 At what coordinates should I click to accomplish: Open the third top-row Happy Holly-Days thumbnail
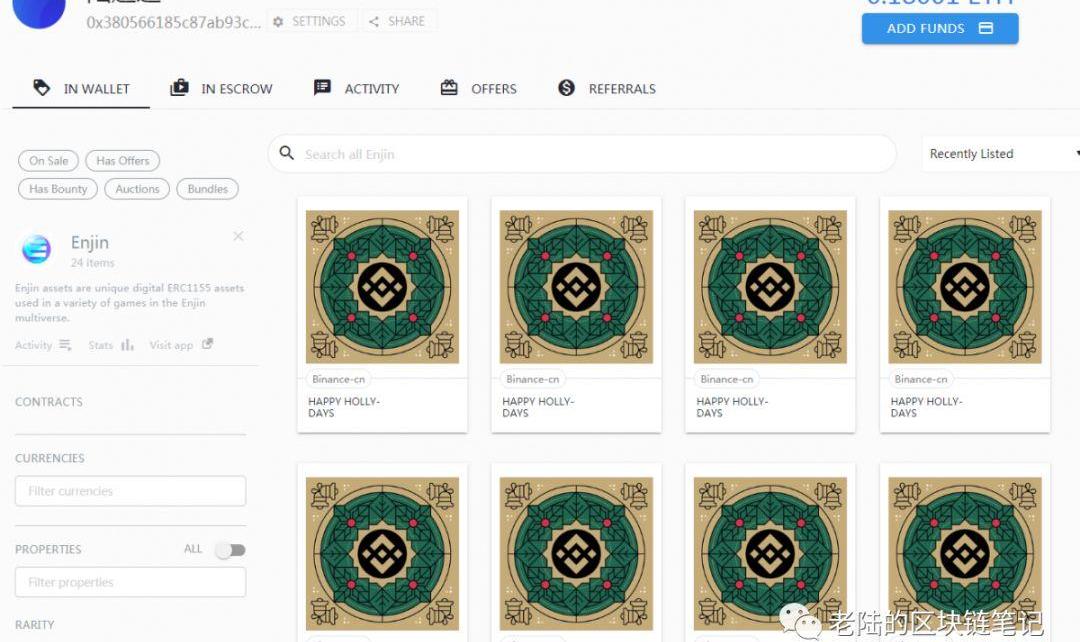pyautogui.click(x=770, y=287)
